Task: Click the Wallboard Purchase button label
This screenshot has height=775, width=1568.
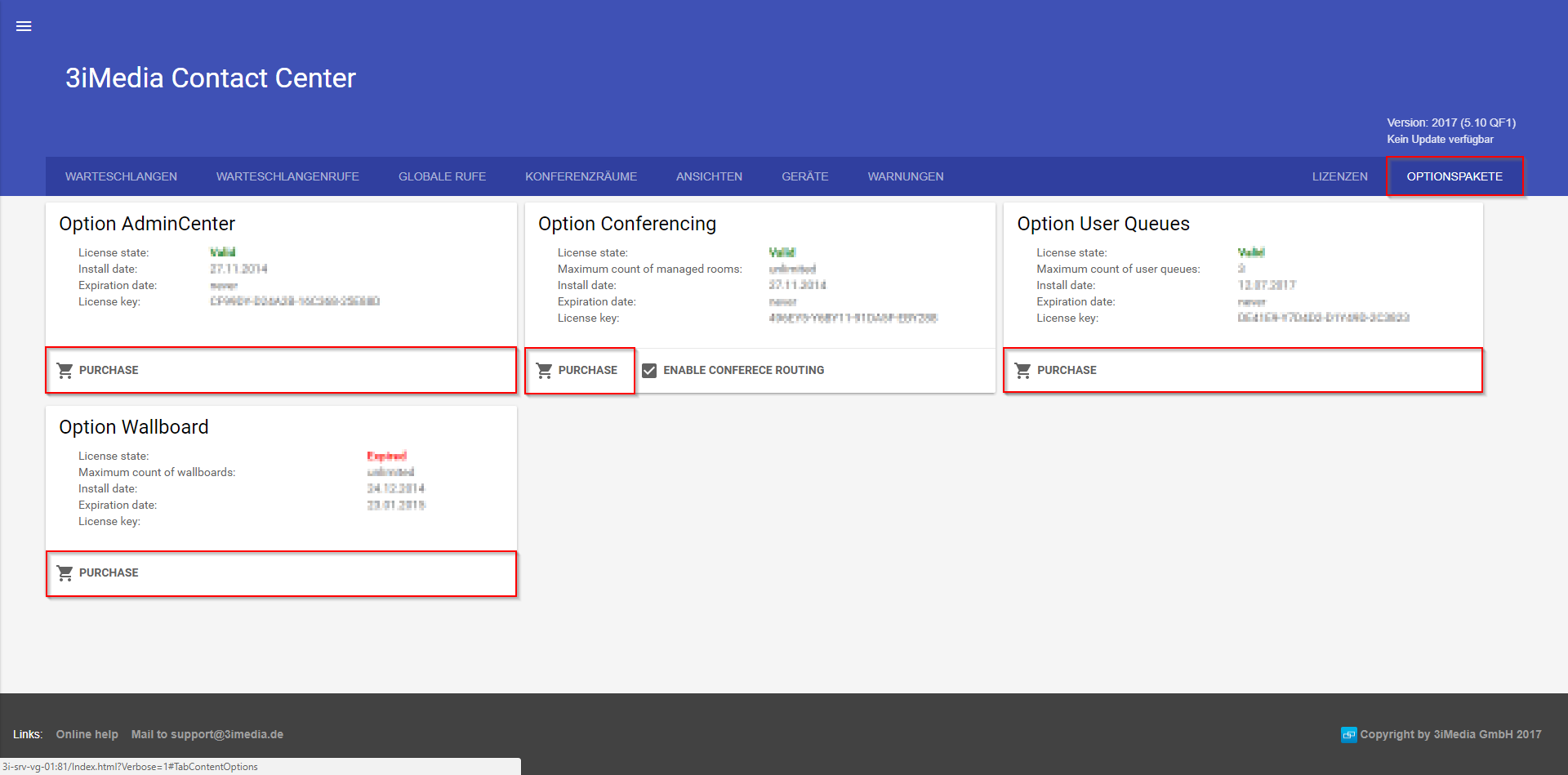Action: click(x=109, y=572)
